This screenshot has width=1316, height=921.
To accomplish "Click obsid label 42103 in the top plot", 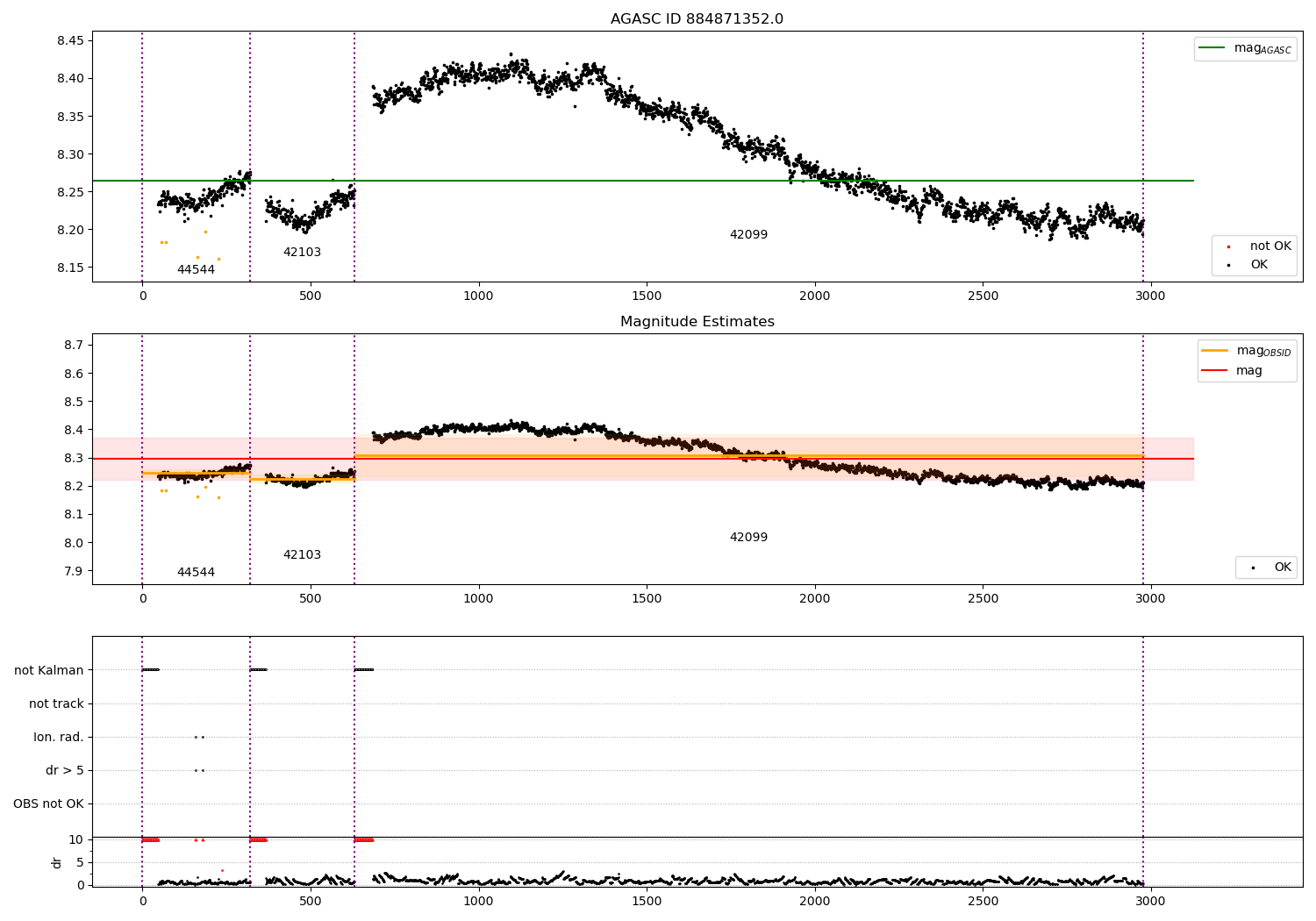I will tap(302, 253).
